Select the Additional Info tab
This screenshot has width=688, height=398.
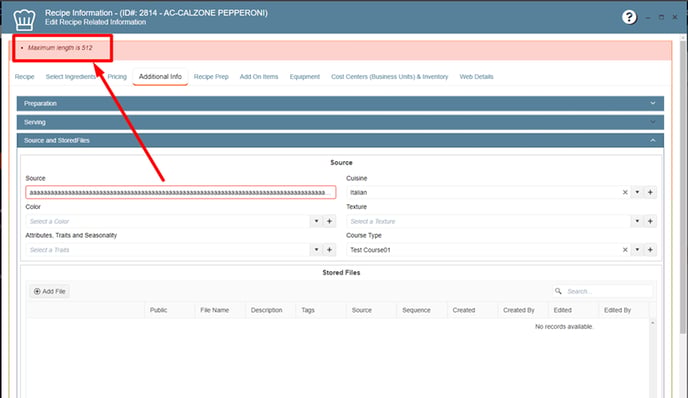[x=160, y=77]
